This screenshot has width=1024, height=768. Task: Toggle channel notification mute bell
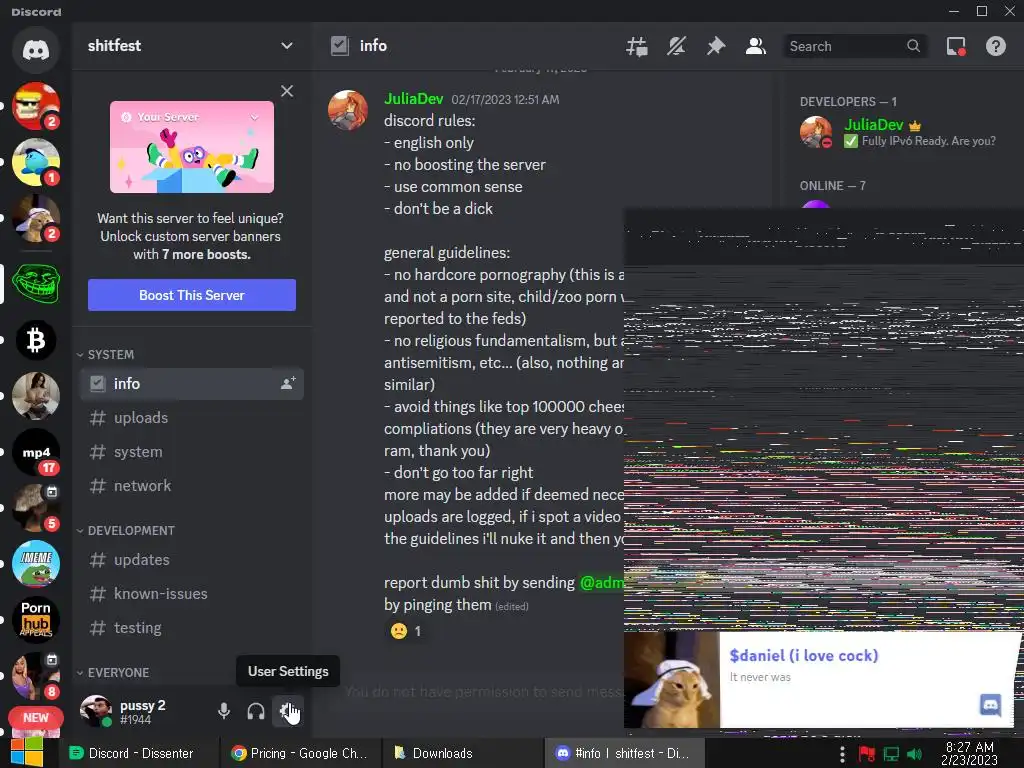point(676,46)
